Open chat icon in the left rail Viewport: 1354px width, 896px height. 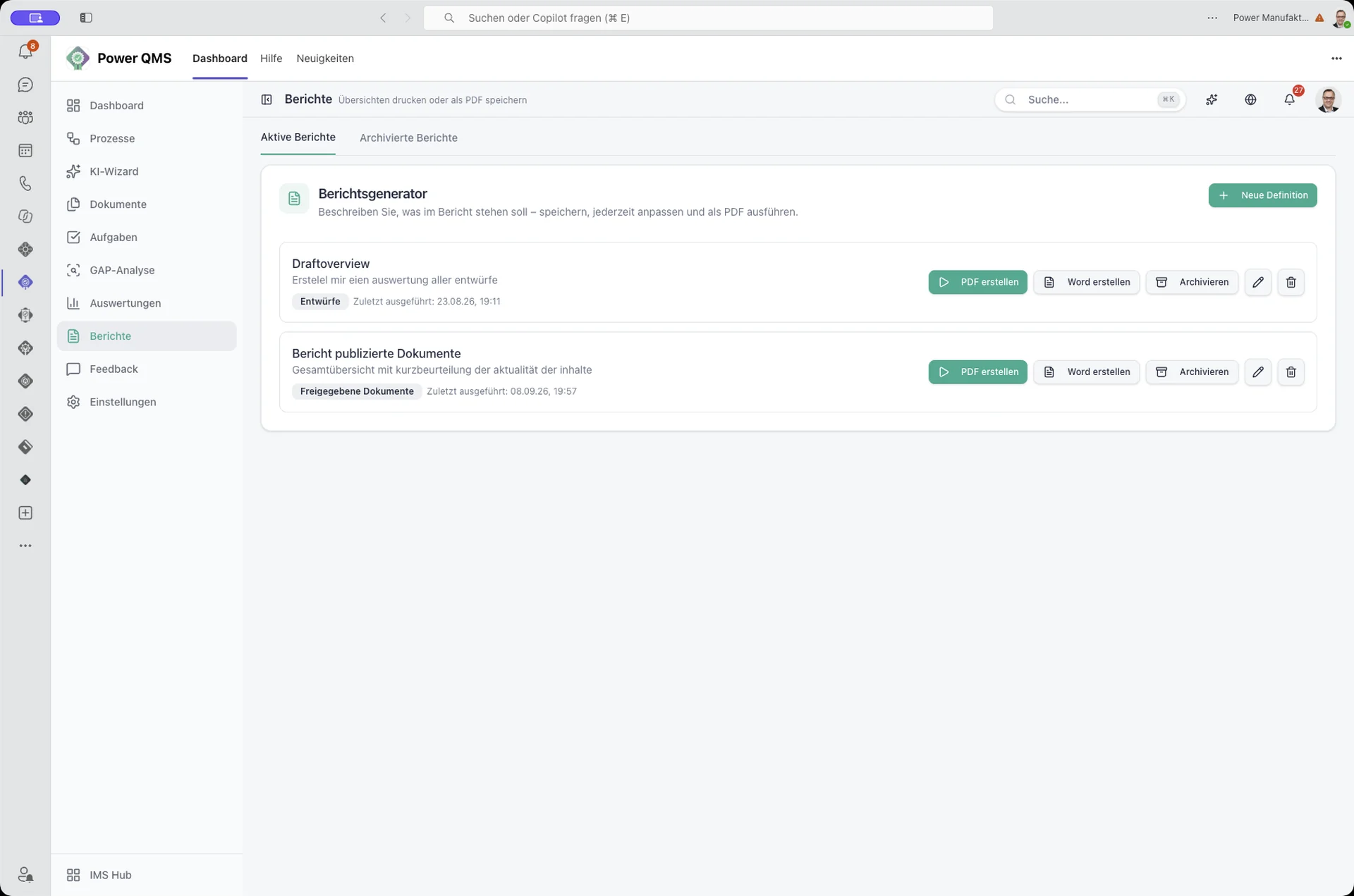[x=25, y=85]
